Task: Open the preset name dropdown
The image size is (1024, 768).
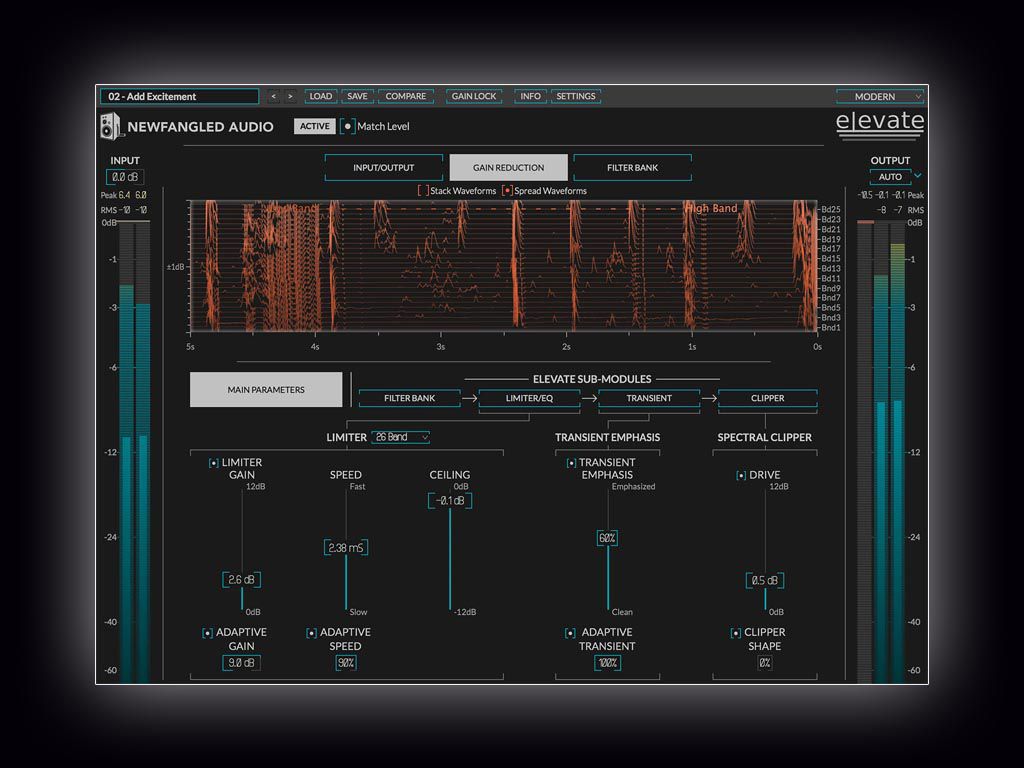Action: click(x=180, y=96)
